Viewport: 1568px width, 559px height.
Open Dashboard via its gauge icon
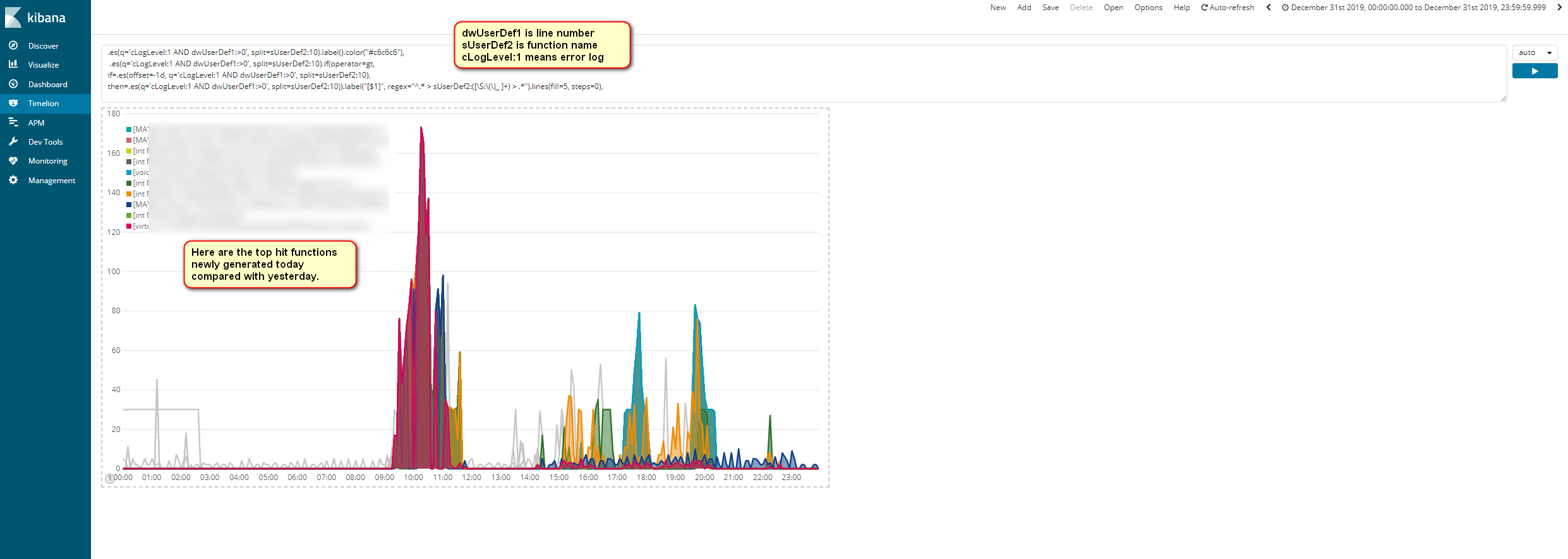pos(13,84)
